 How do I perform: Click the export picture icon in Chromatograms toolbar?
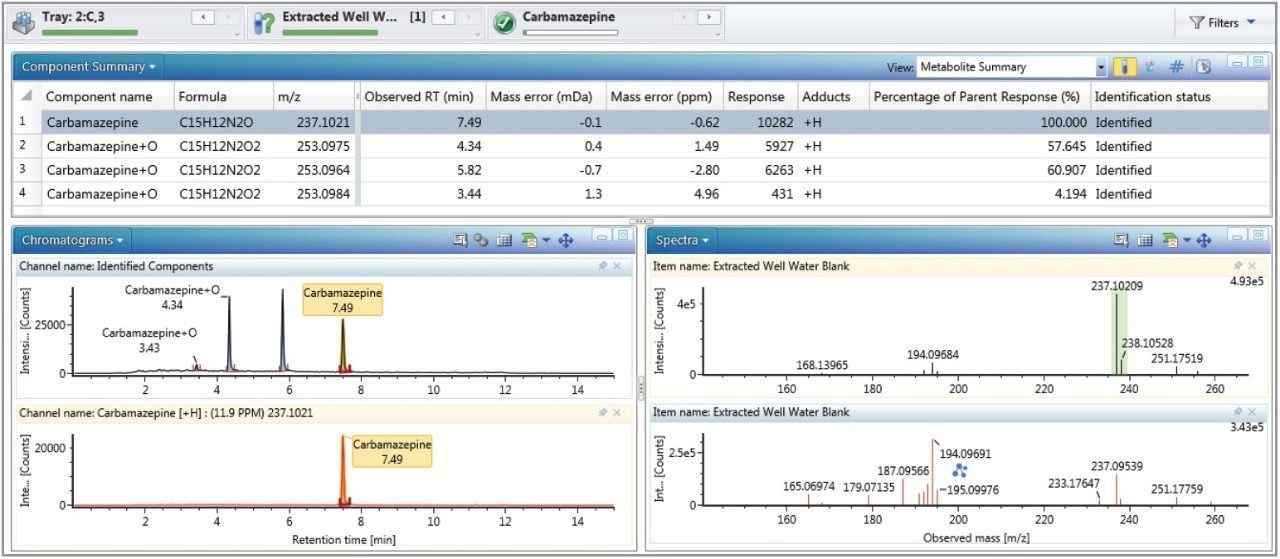(x=529, y=240)
